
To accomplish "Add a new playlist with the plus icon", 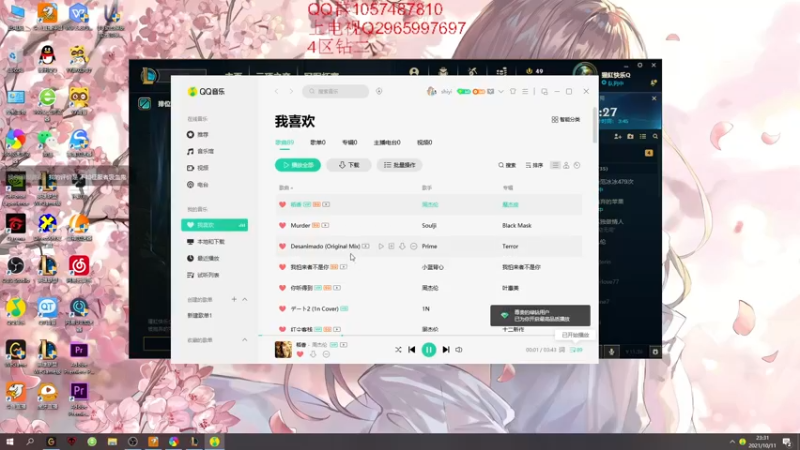I will 234,299.
